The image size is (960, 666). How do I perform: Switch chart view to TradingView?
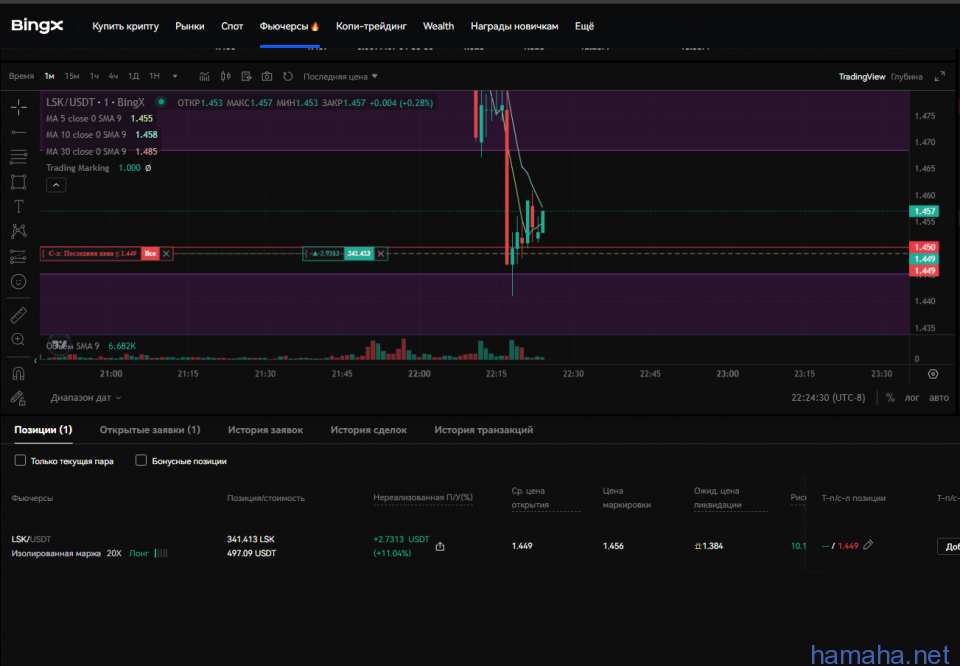click(x=862, y=77)
